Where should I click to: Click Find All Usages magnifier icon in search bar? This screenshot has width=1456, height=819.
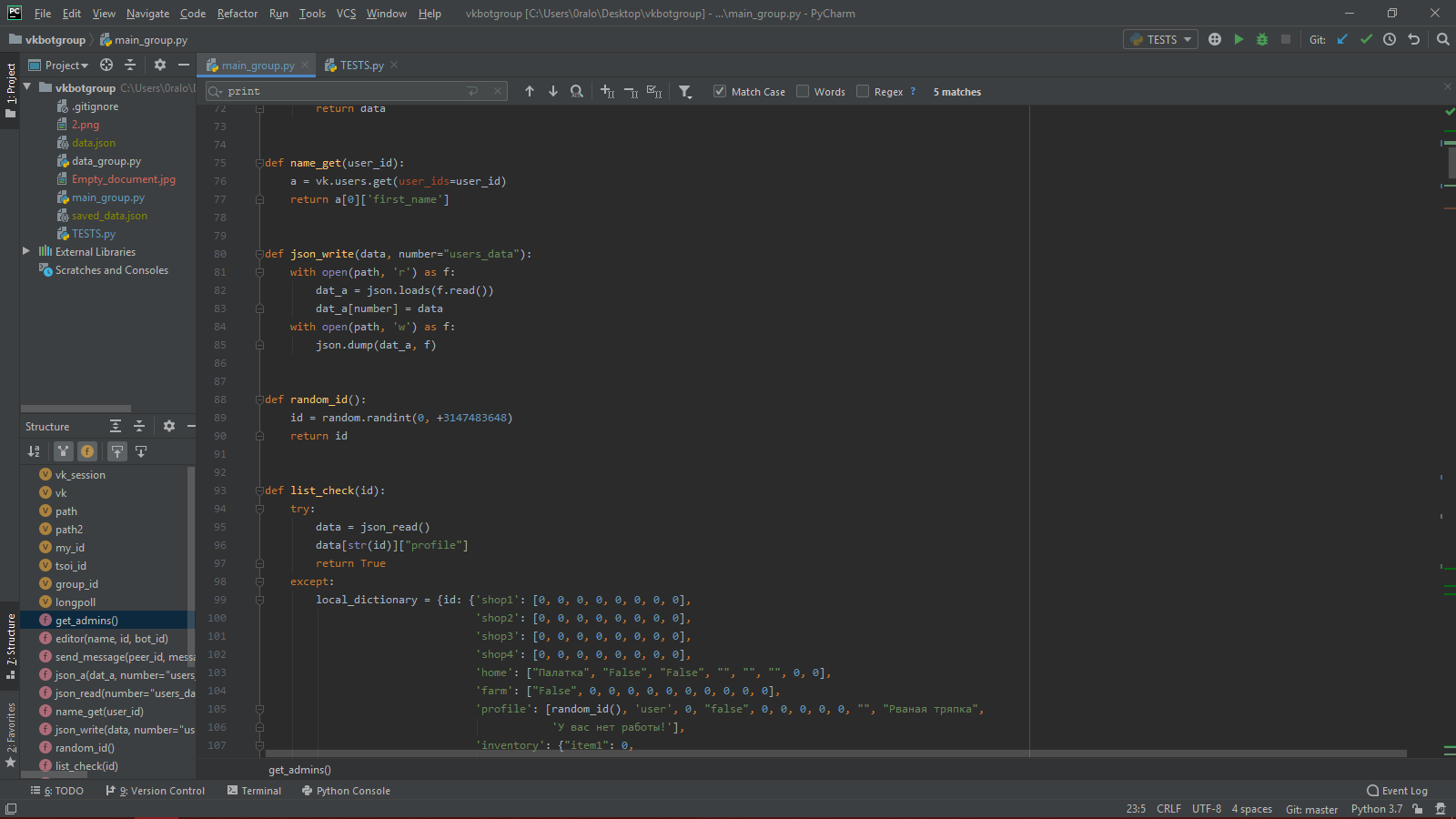point(577,91)
